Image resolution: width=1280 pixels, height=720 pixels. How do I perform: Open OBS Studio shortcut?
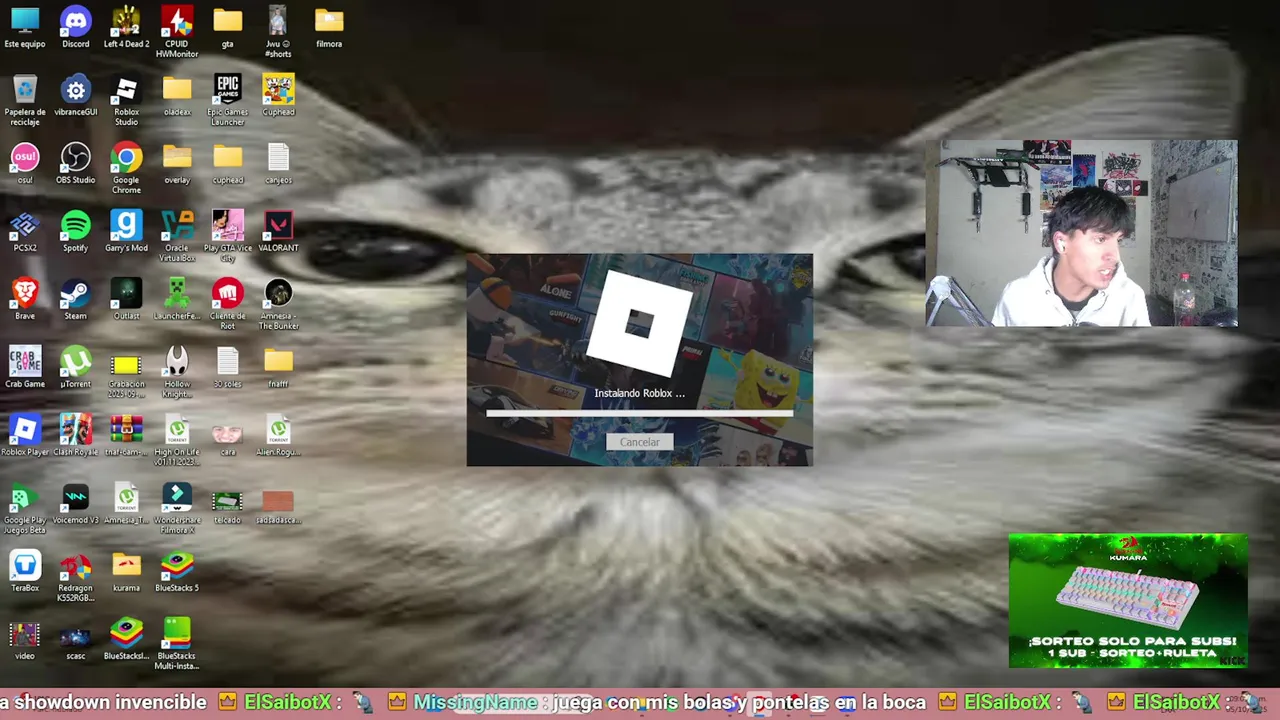pyautogui.click(x=76, y=164)
